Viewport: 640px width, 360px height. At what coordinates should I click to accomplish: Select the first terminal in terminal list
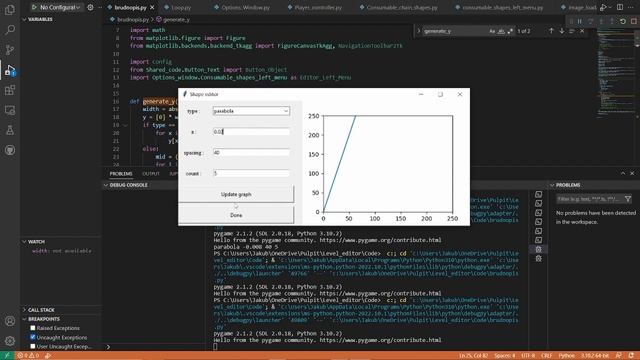pyautogui.click(x=538, y=194)
